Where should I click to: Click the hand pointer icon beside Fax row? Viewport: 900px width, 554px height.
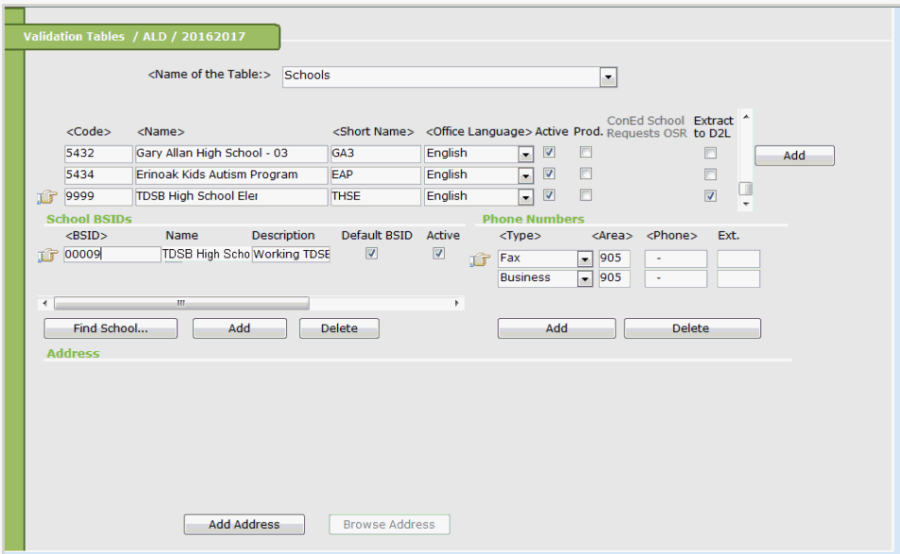point(480,260)
